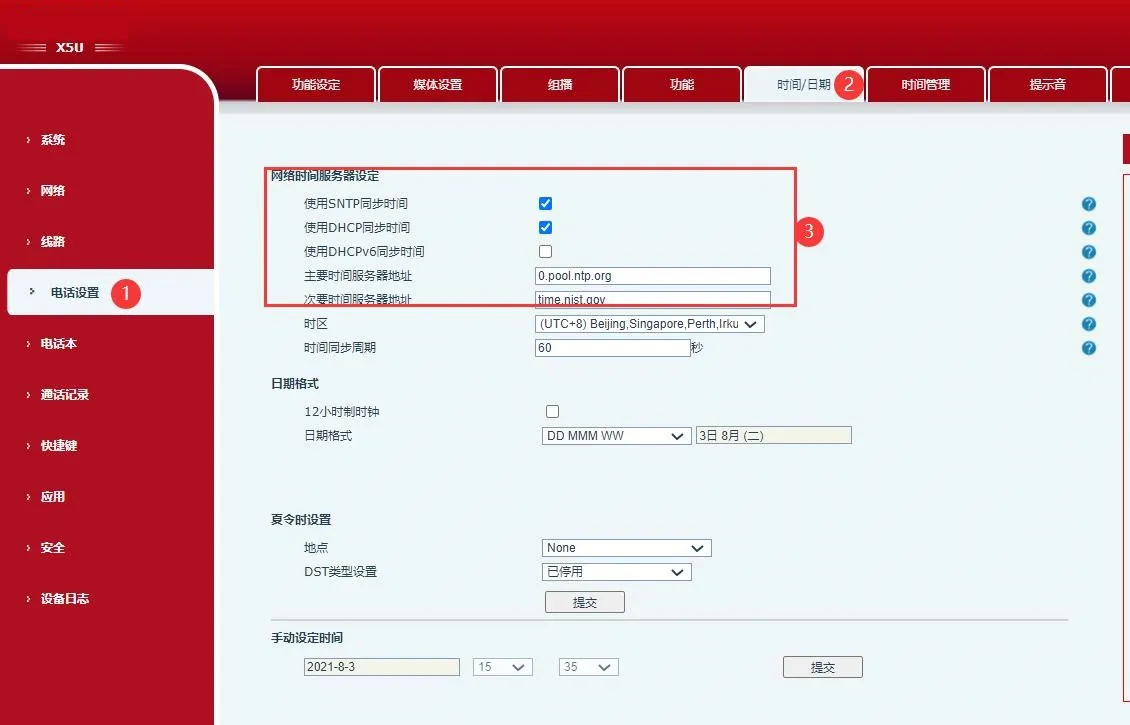Switch to the 时间管理 tab

[926, 84]
